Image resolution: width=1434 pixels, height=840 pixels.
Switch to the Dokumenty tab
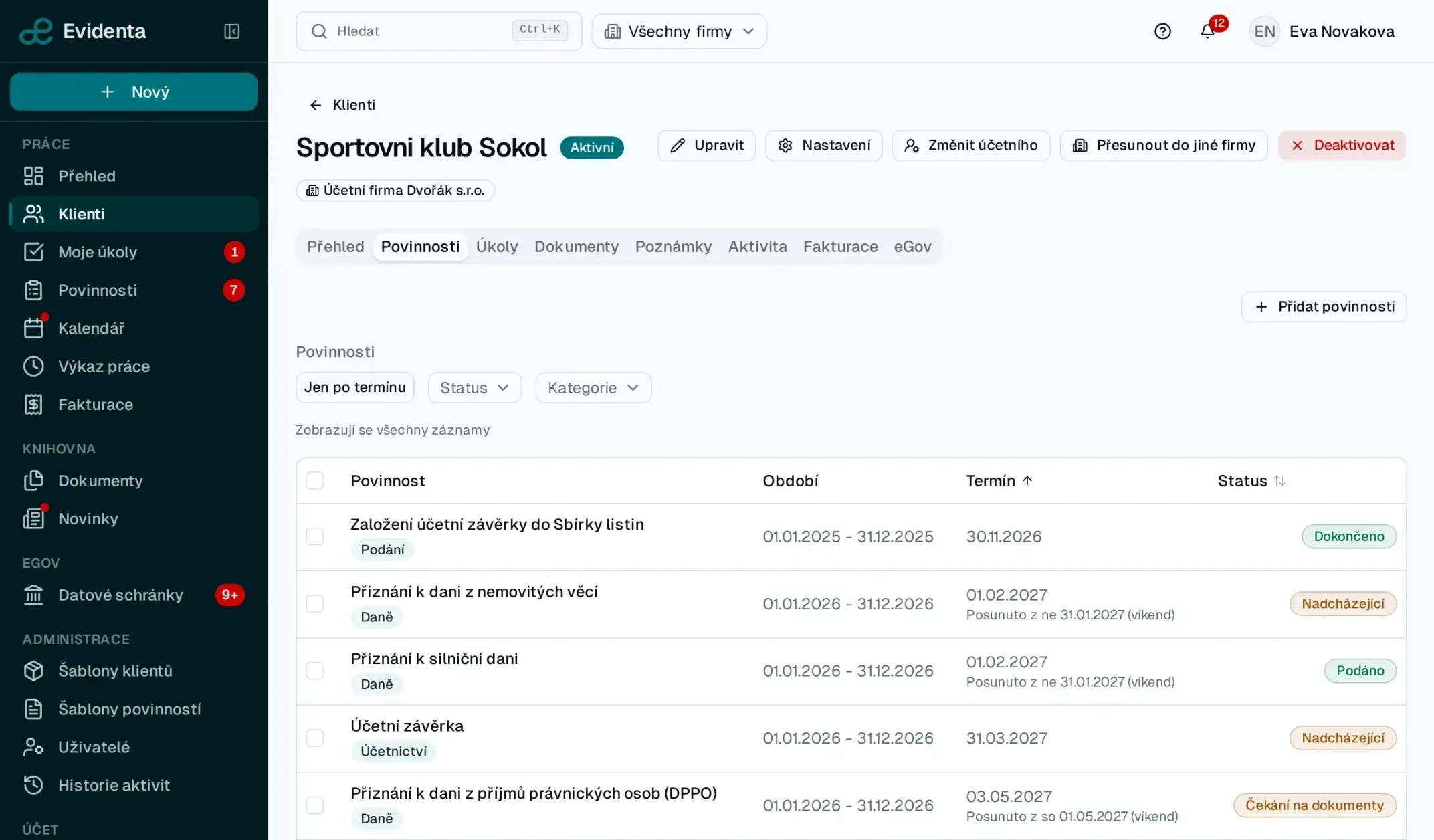pyautogui.click(x=577, y=247)
